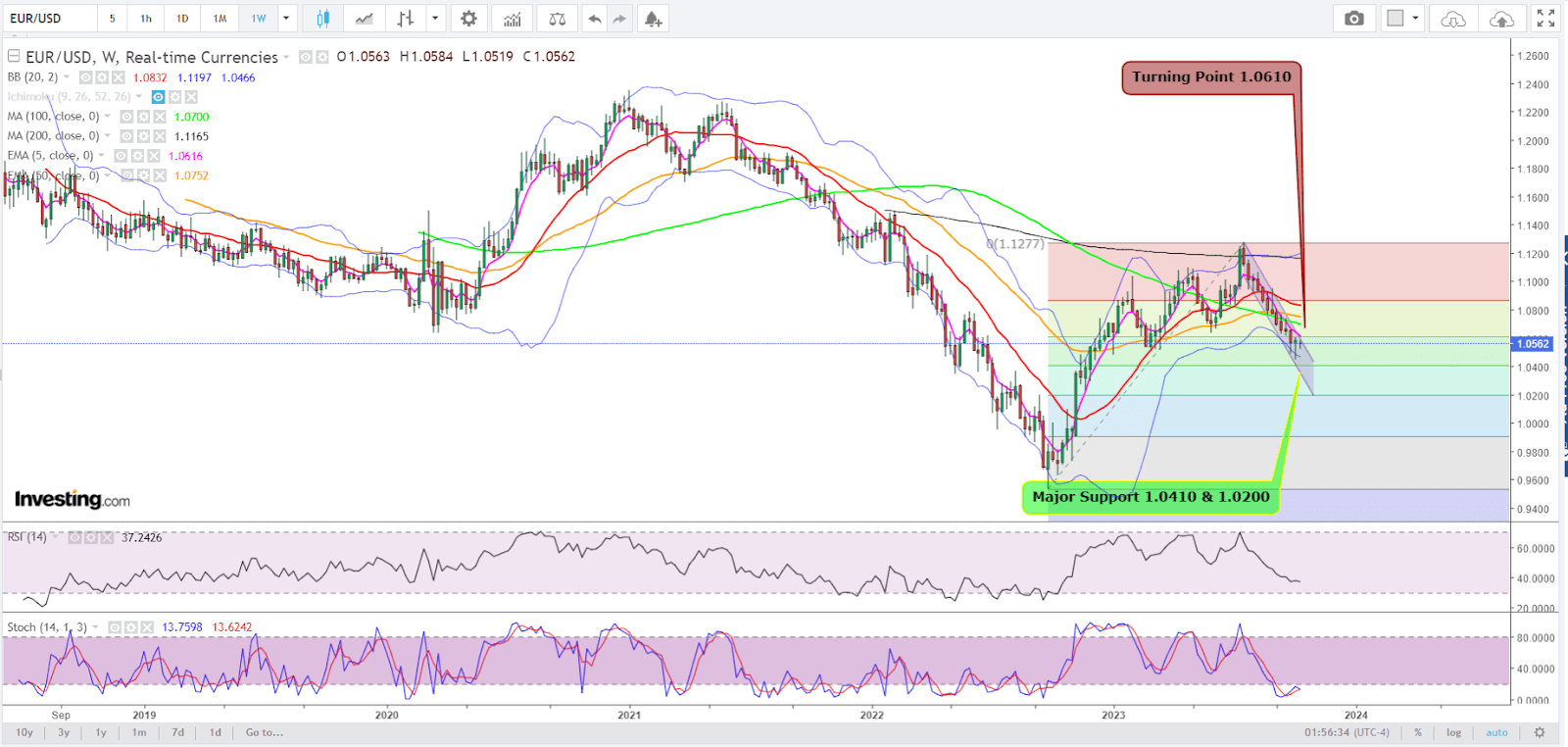Remove the Ichimoku indicator
The image size is (1568, 747).
tap(191, 97)
